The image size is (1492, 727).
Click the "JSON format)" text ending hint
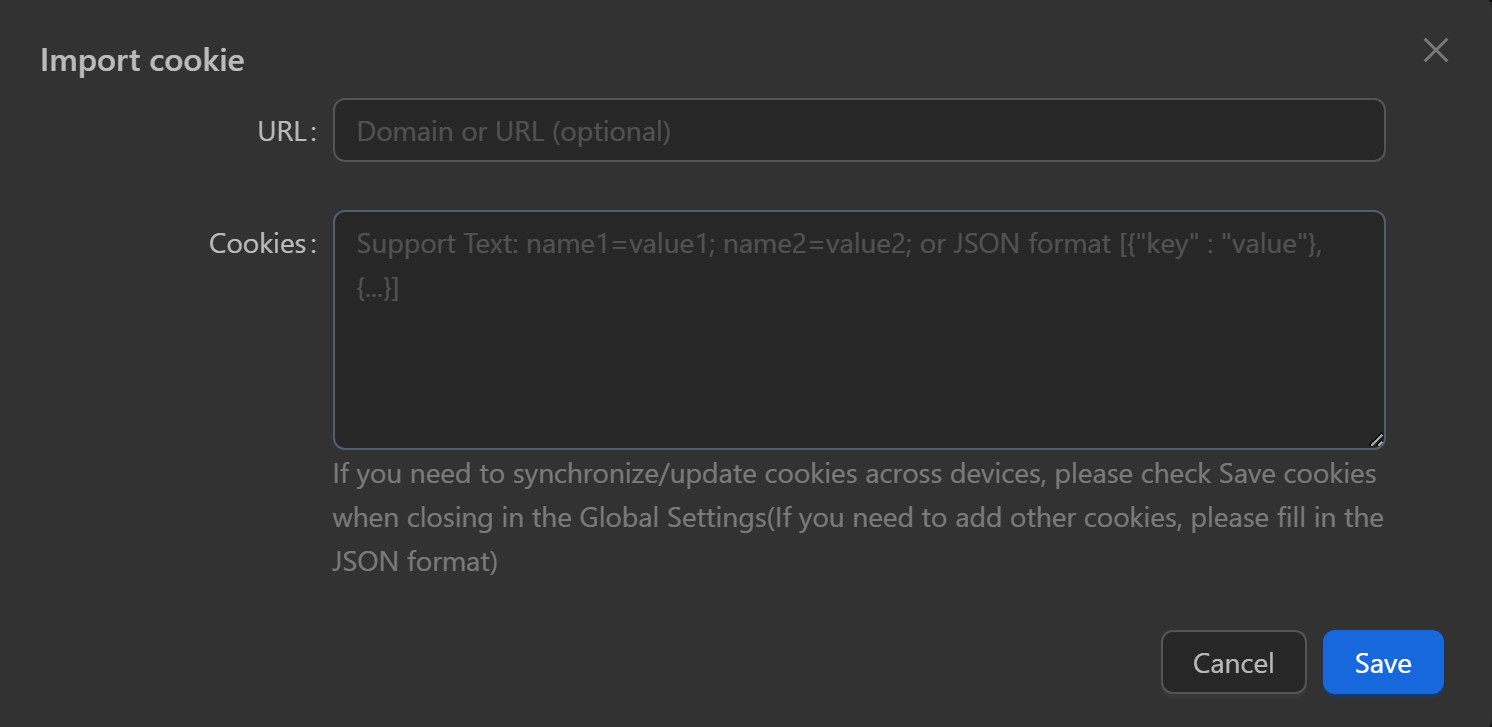coord(415,562)
